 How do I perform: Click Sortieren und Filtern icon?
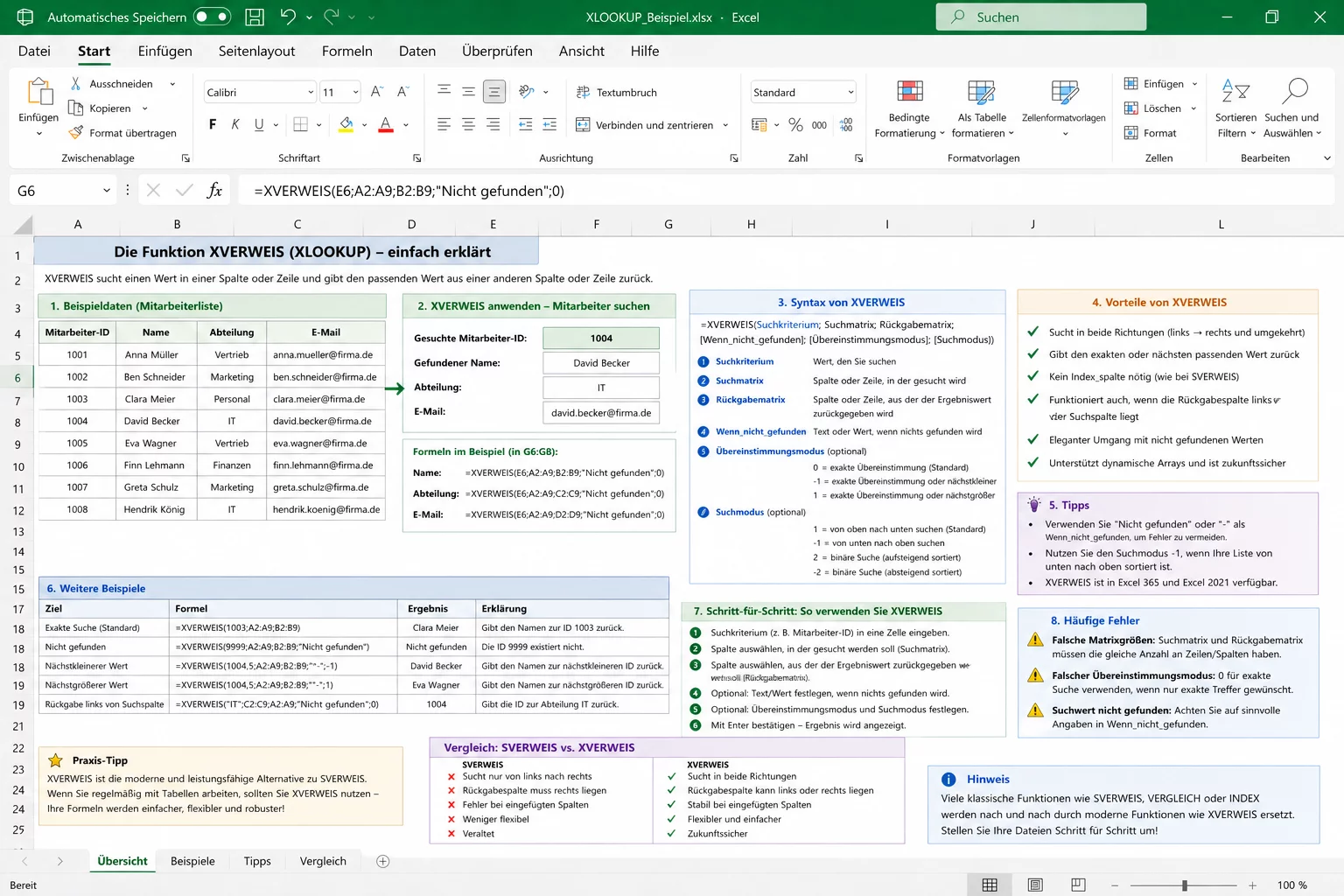click(x=1235, y=92)
